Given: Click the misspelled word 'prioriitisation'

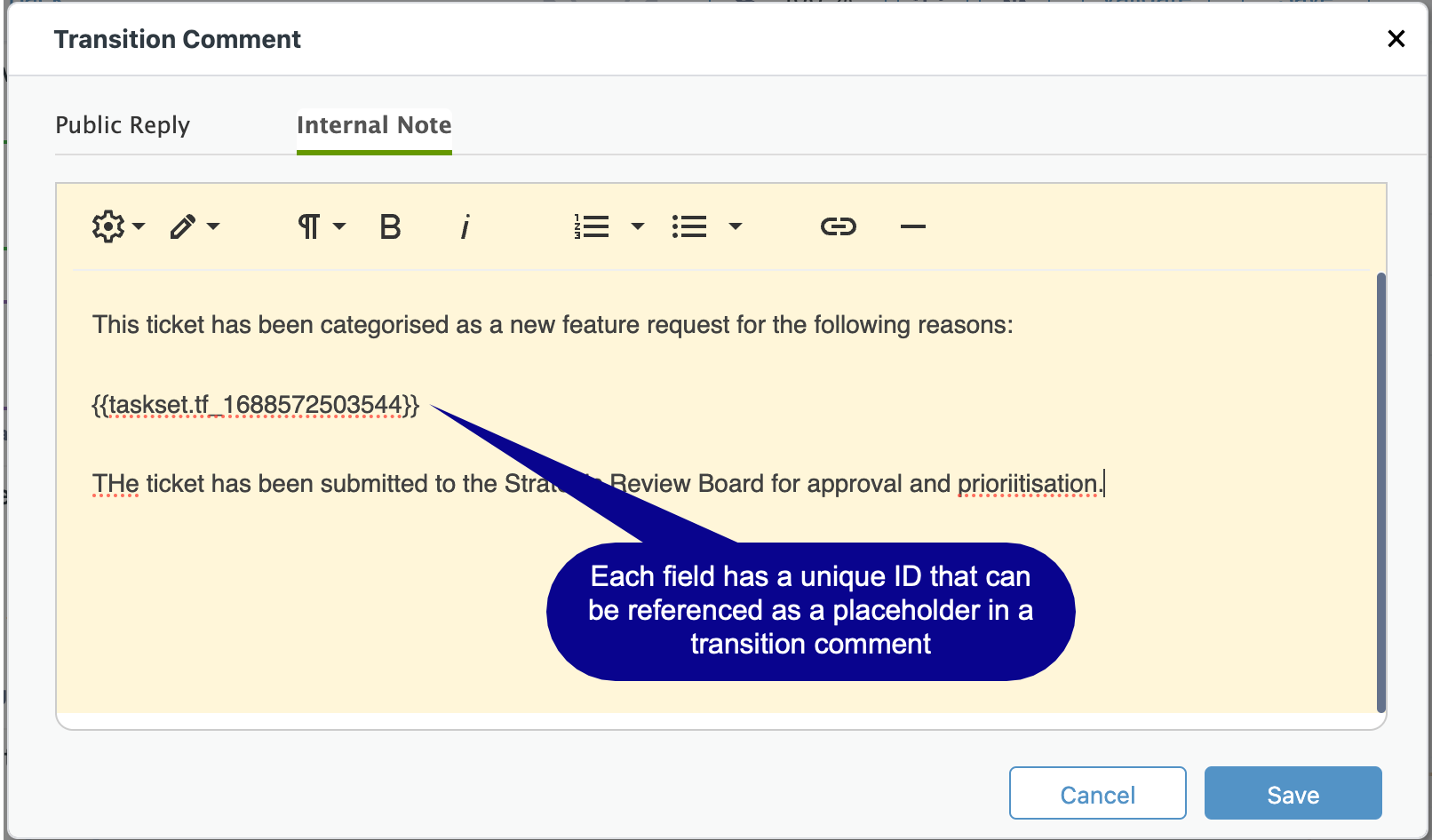Looking at the screenshot, I should (1028, 484).
